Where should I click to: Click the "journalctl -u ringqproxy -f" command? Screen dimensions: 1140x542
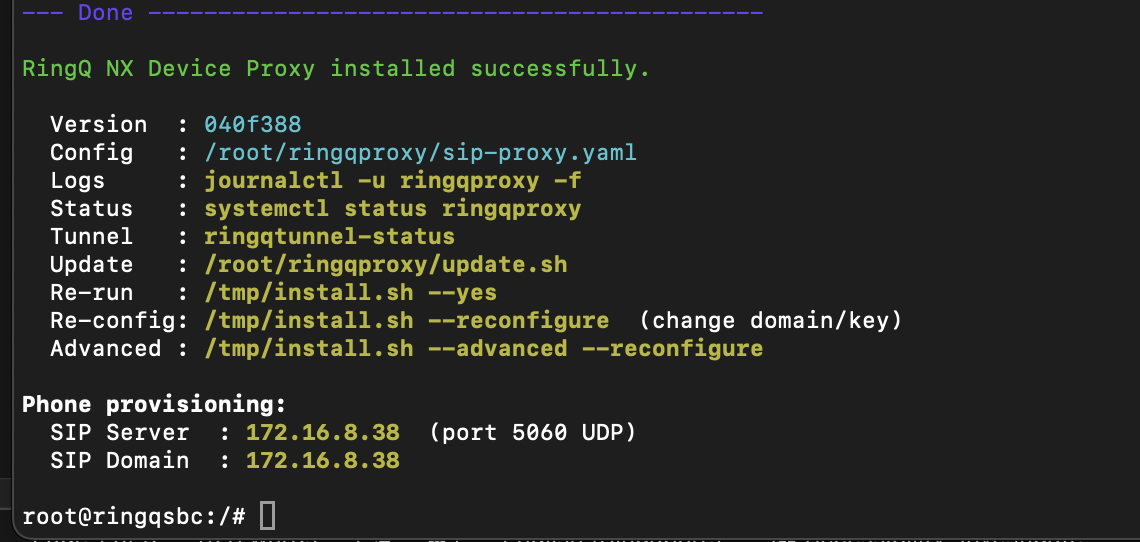(393, 181)
